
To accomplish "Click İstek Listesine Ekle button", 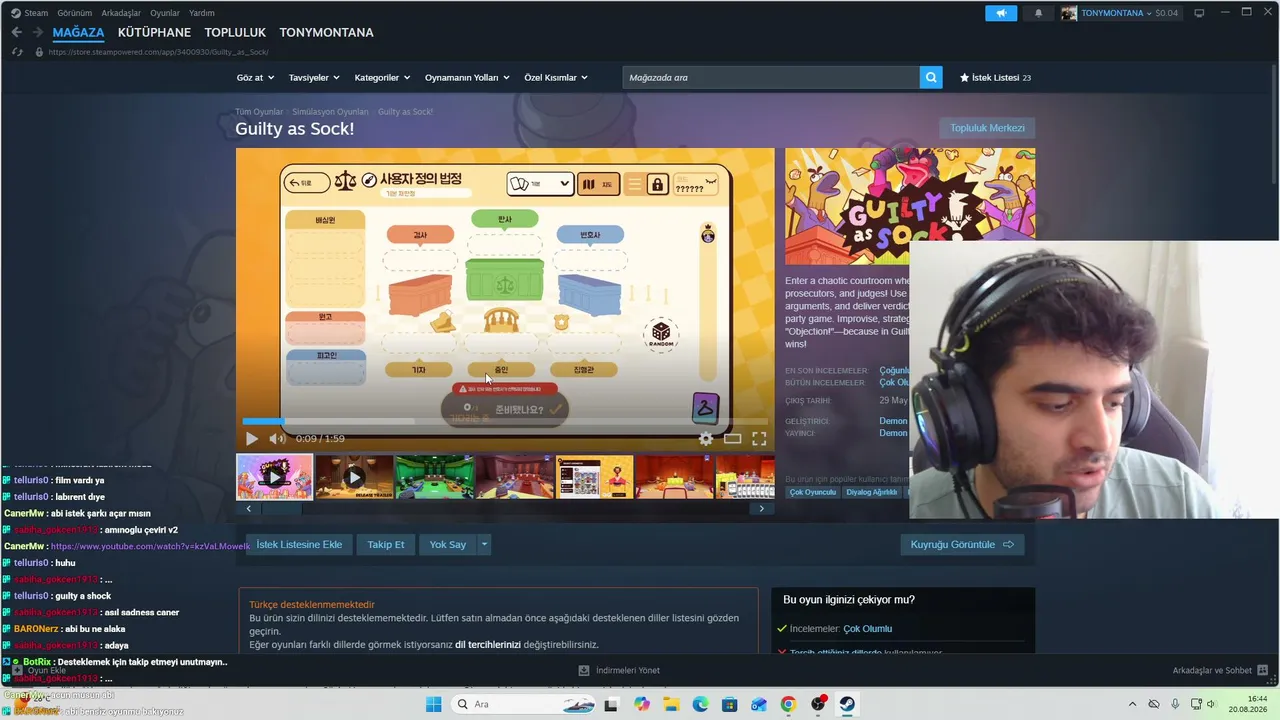I will coord(299,545).
